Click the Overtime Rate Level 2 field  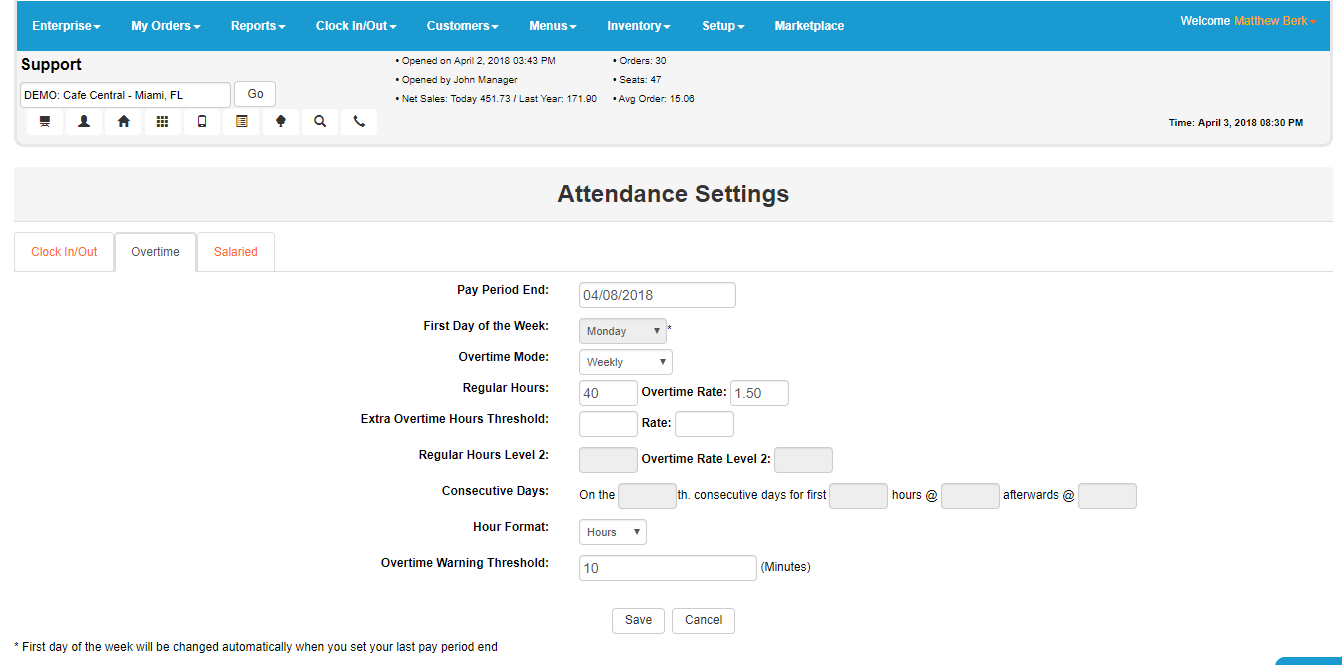click(803, 460)
